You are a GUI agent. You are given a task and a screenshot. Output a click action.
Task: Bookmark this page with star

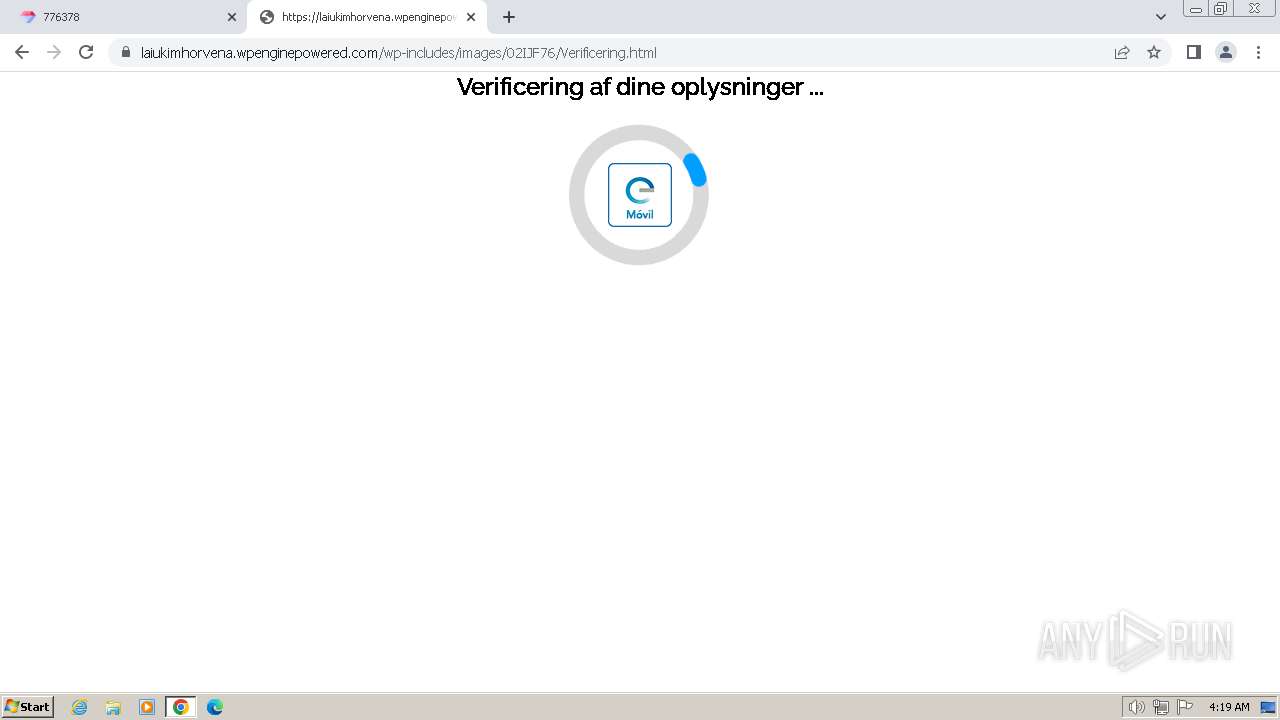pyautogui.click(x=1154, y=53)
